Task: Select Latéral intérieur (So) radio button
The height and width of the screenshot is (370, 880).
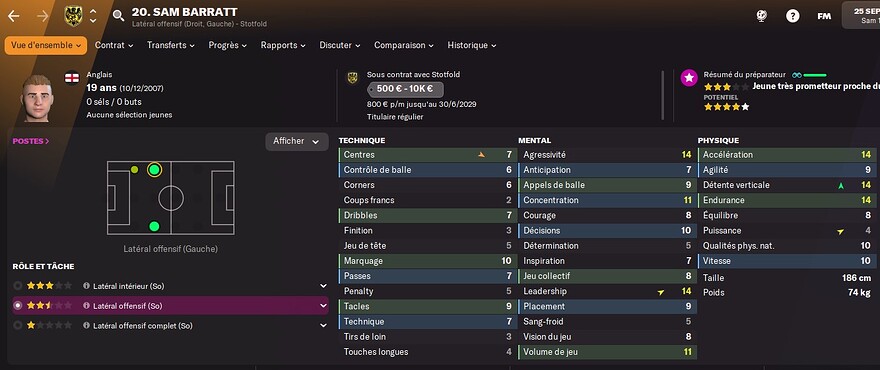Action: click(x=18, y=286)
